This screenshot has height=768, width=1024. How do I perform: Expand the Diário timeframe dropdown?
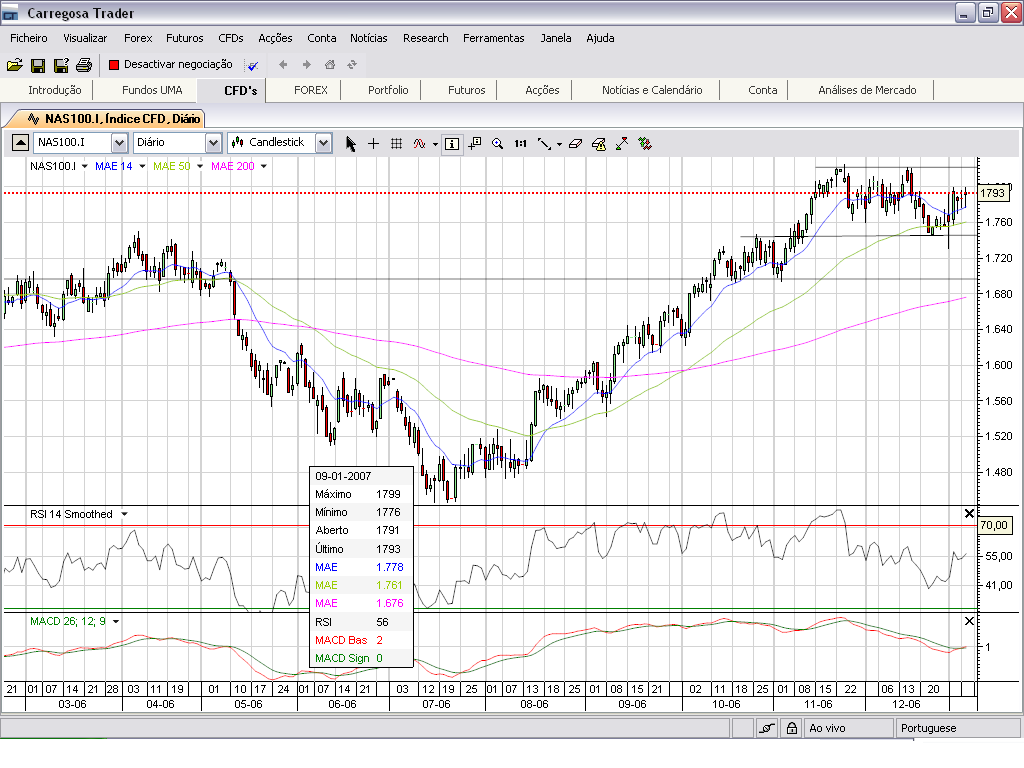coord(213,143)
